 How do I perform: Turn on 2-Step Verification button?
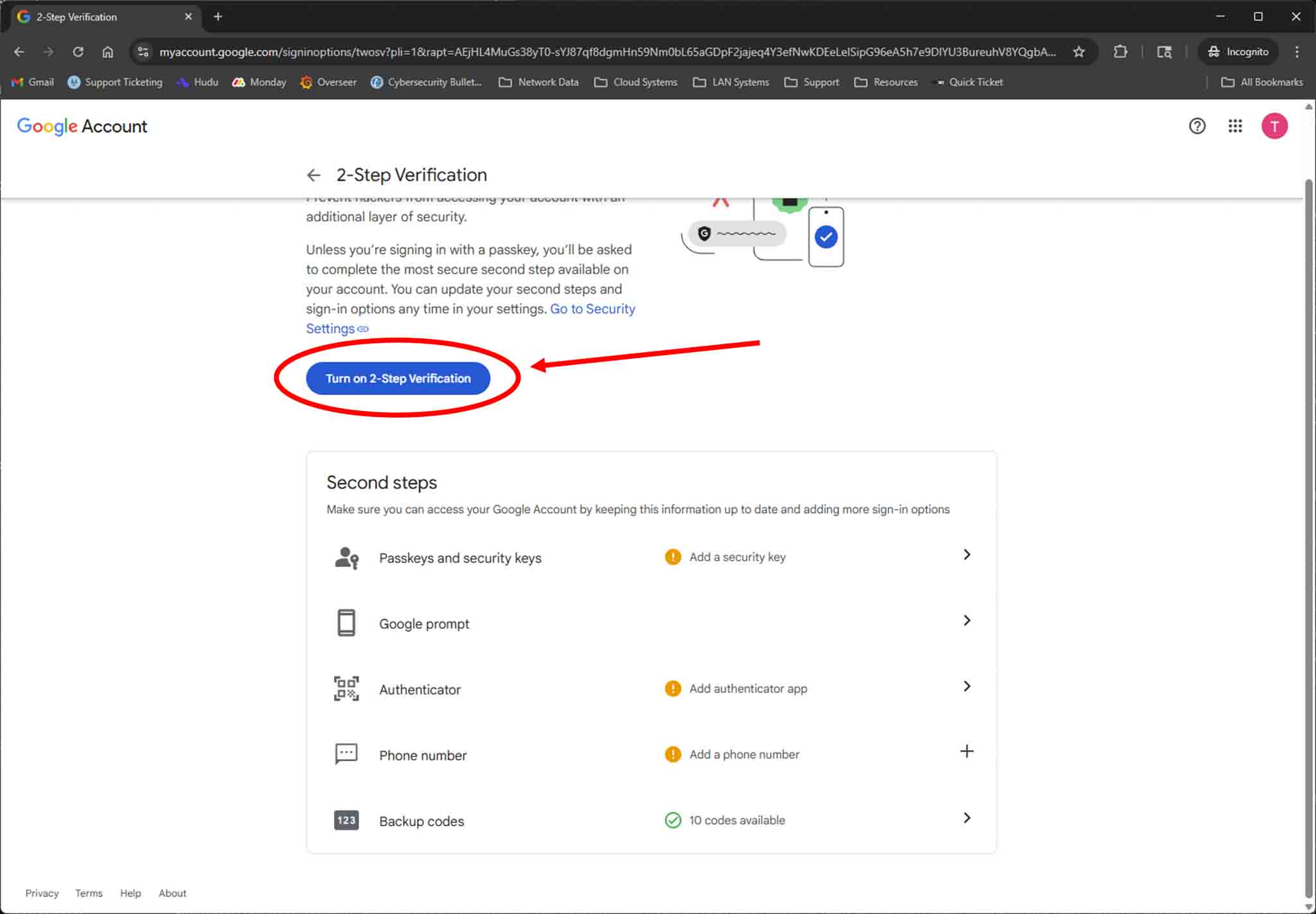[x=398, y=378]
